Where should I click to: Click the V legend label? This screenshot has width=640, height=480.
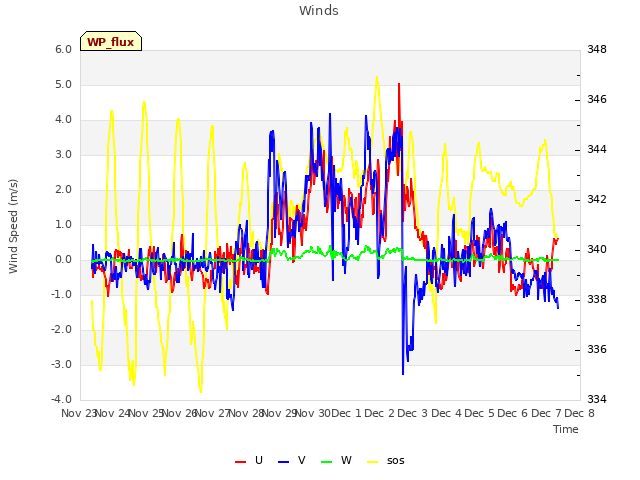[x=302, y=460]
